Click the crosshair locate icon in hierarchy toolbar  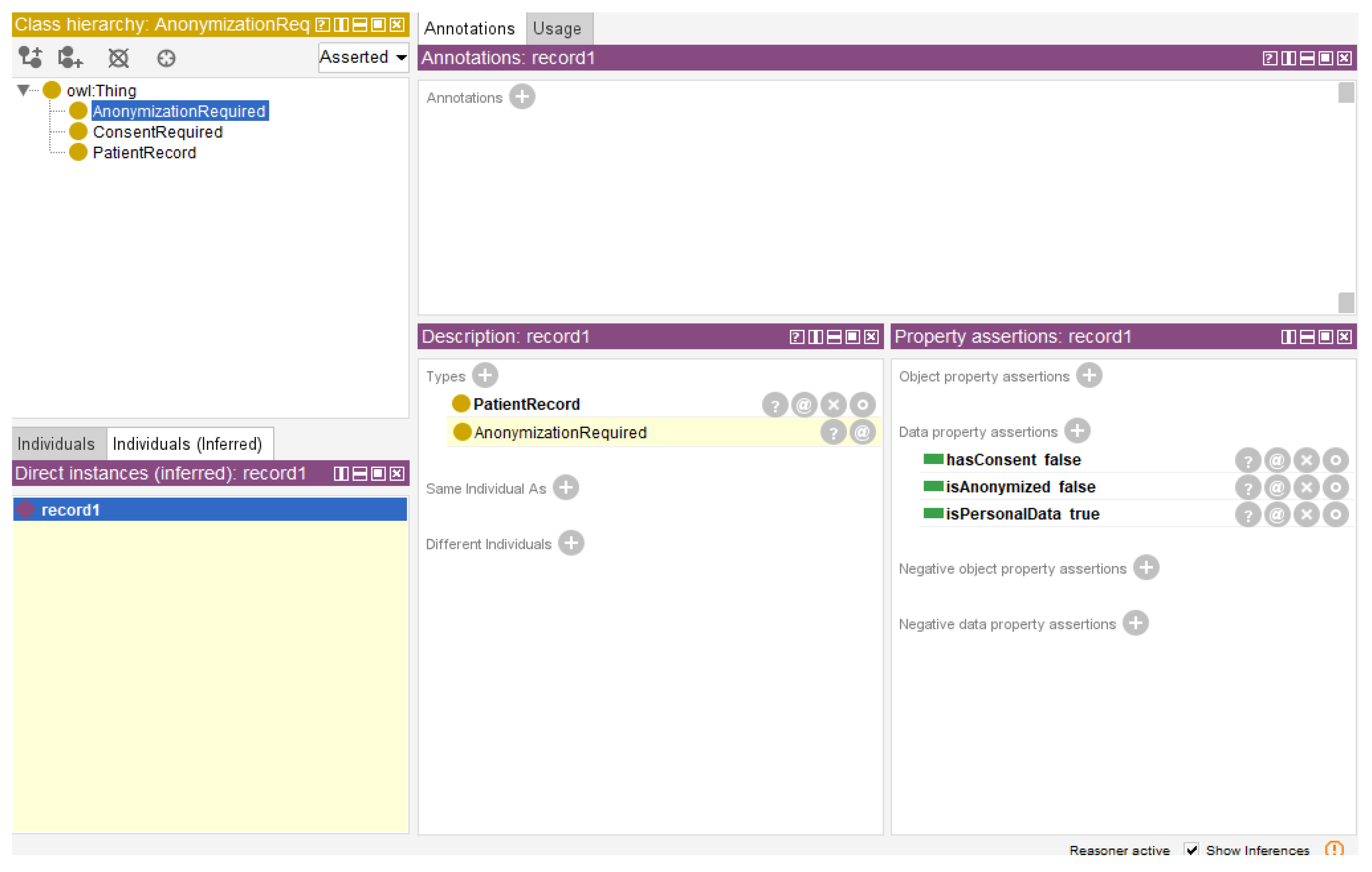tap(166, 57)
